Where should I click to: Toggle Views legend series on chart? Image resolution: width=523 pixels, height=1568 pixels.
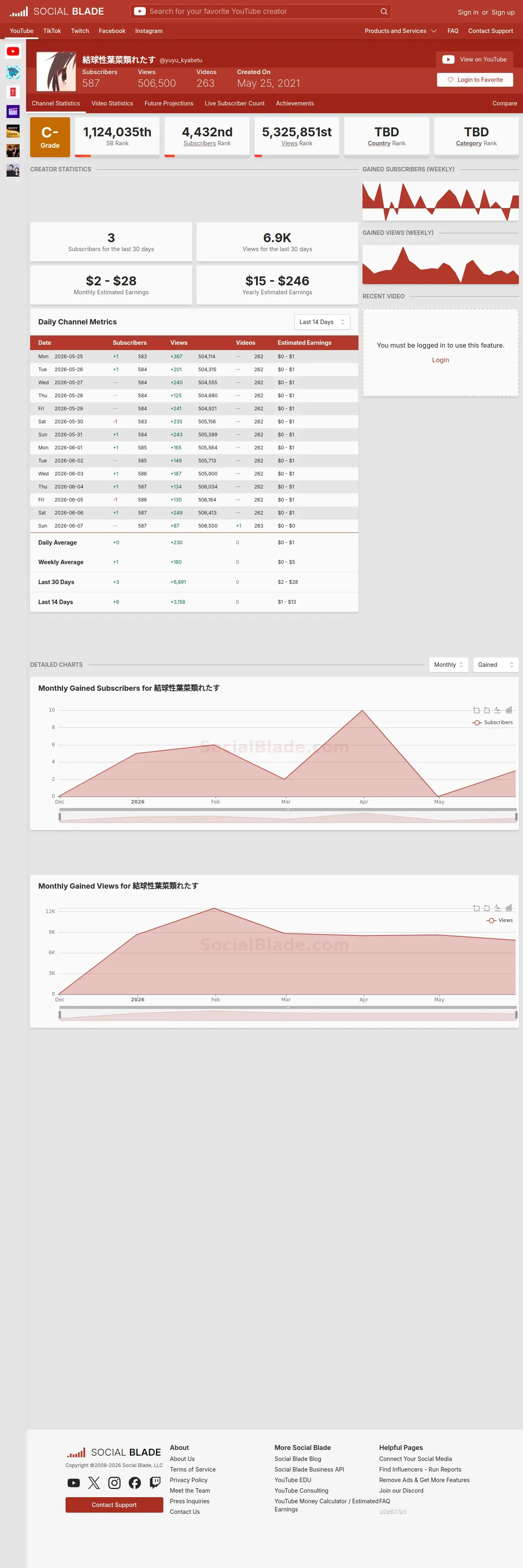coord(500,920)
